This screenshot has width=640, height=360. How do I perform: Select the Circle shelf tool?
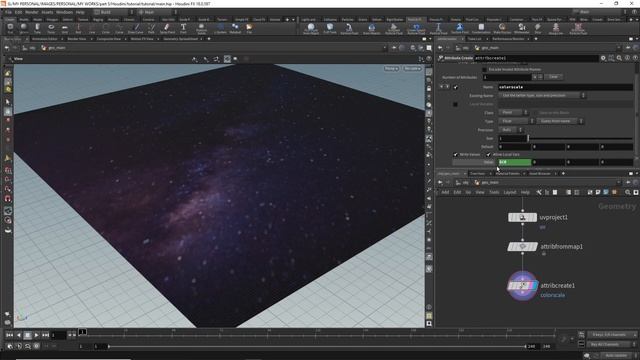pyautogui.click(x=106, y=28)
